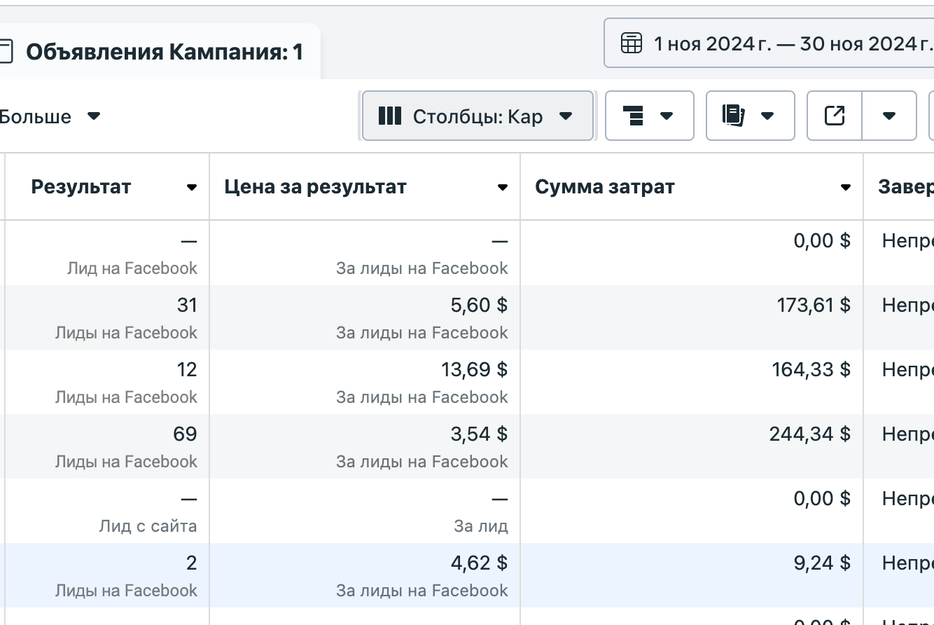This screenshot has height=625, width=934.
Task: Click the Лид с сайта label
Action: 148,526
